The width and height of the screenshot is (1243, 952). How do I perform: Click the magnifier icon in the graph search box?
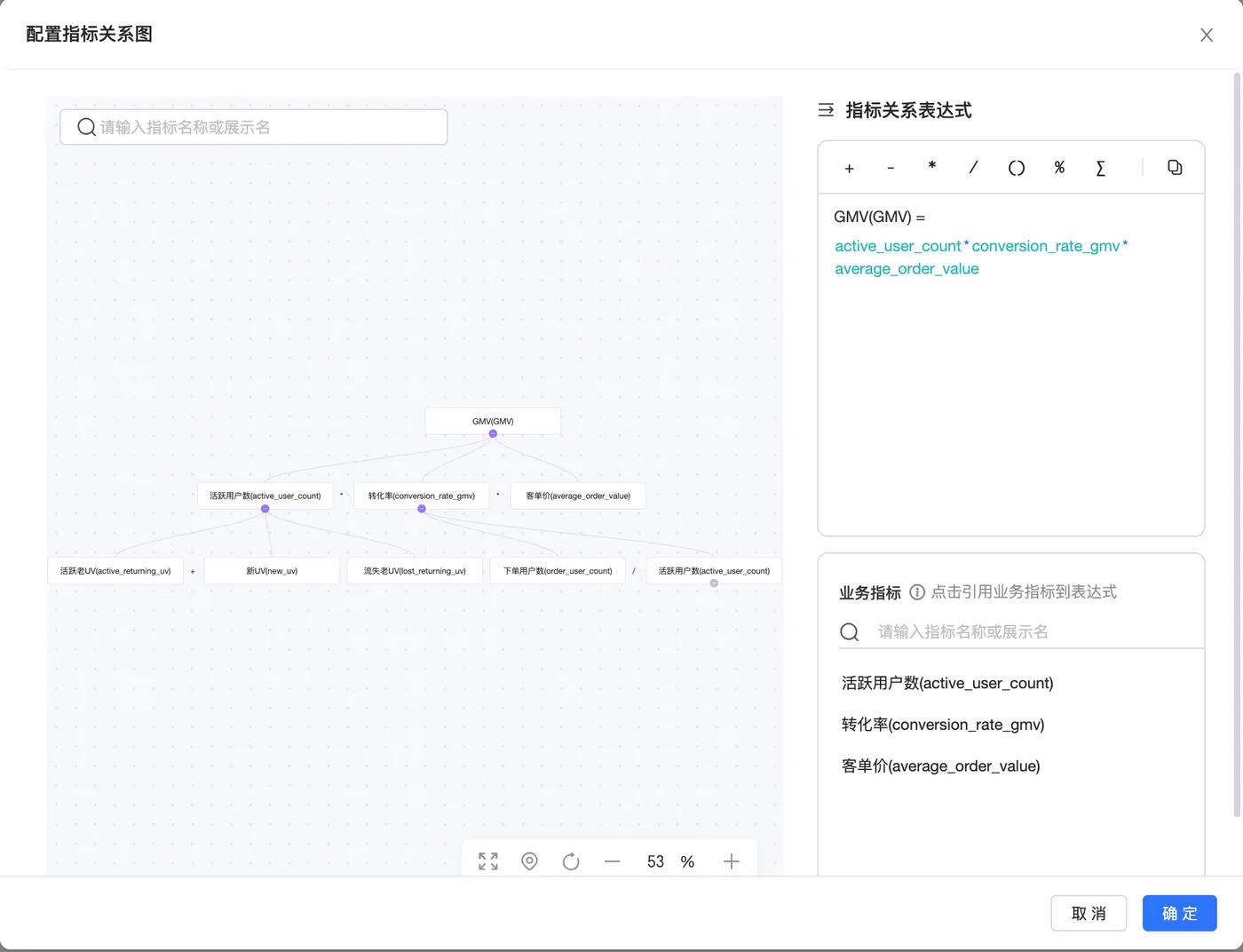point(86,127)
